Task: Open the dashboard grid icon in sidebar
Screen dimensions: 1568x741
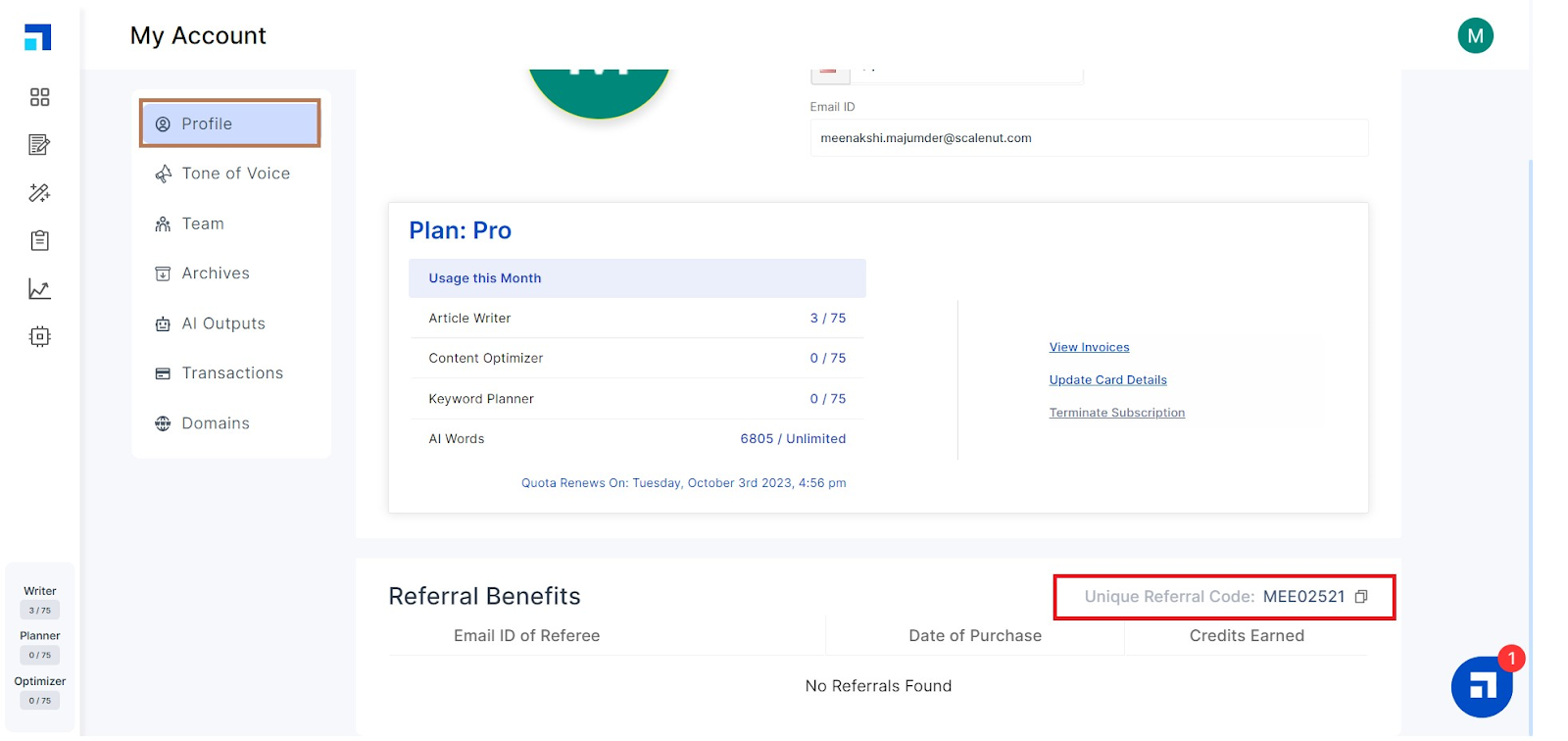Action: (39, 97)
